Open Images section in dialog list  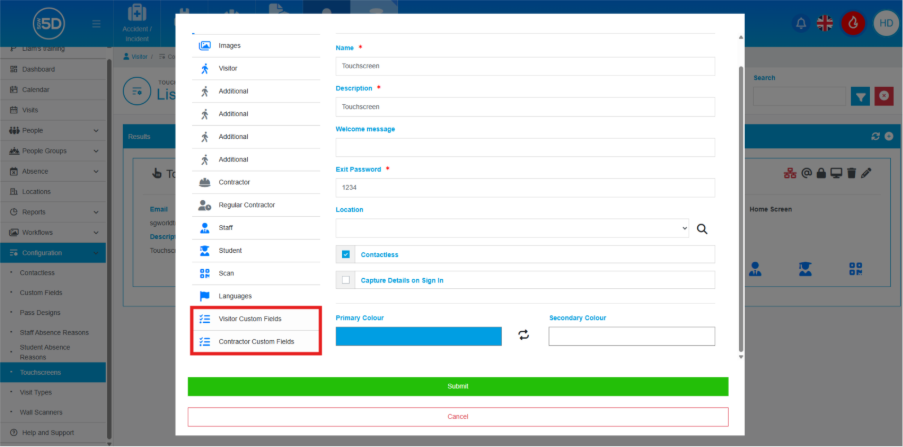click(x=256, y=46)
